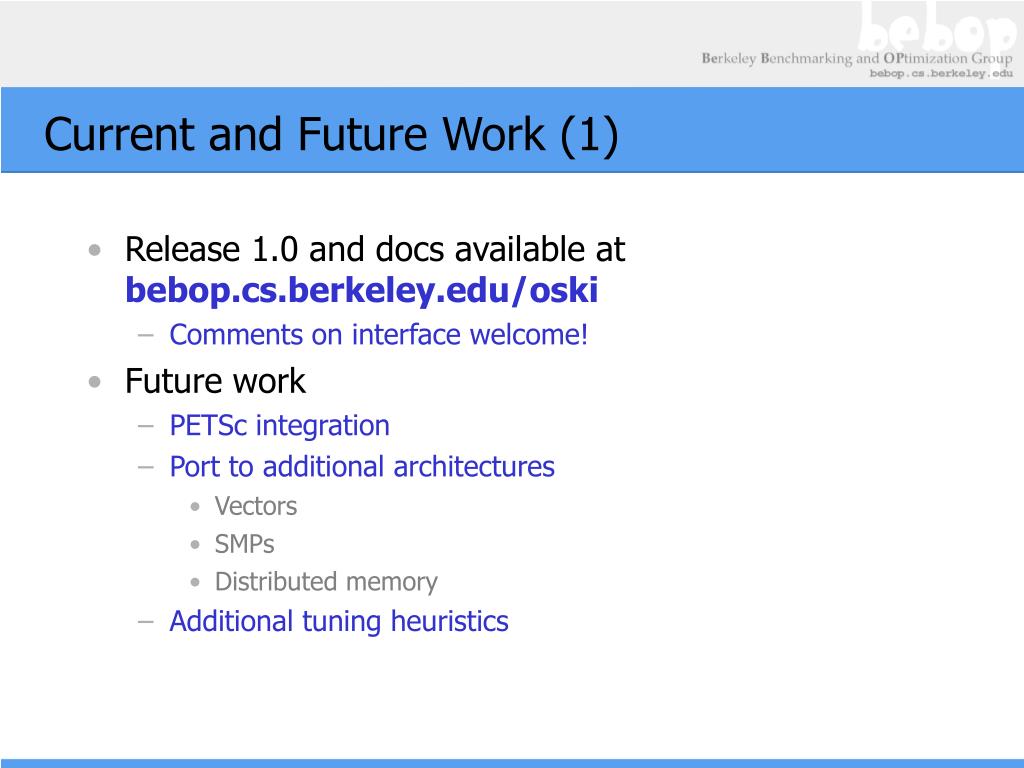The height and width of the screenshot is (768, 1024).
Task: Click the bebop logo in header
Action: coord(936,27)
